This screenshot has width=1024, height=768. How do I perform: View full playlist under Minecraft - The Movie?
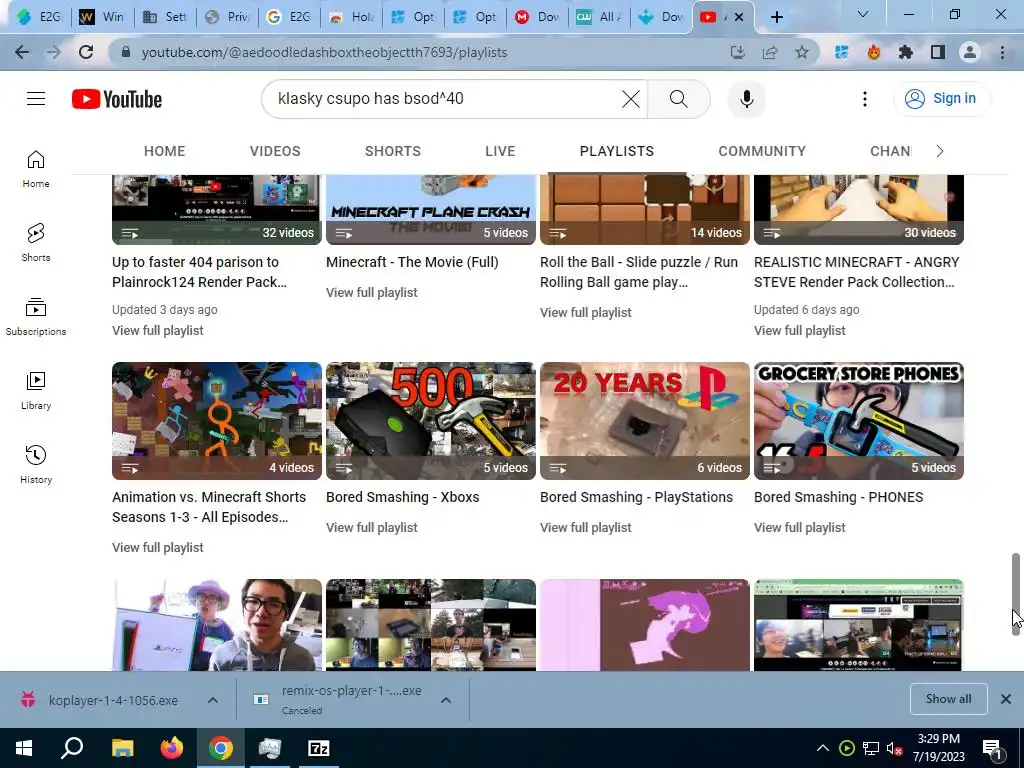tap(372, 293)
